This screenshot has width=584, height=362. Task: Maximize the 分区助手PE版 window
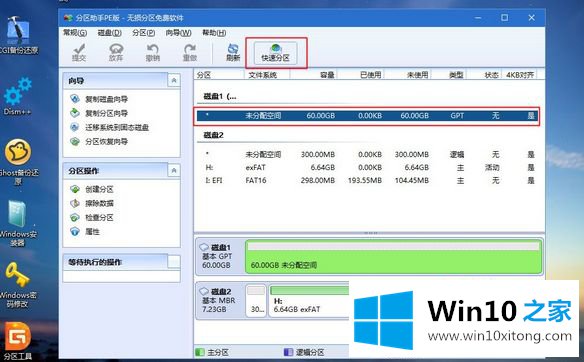click(x=504, y=18)
